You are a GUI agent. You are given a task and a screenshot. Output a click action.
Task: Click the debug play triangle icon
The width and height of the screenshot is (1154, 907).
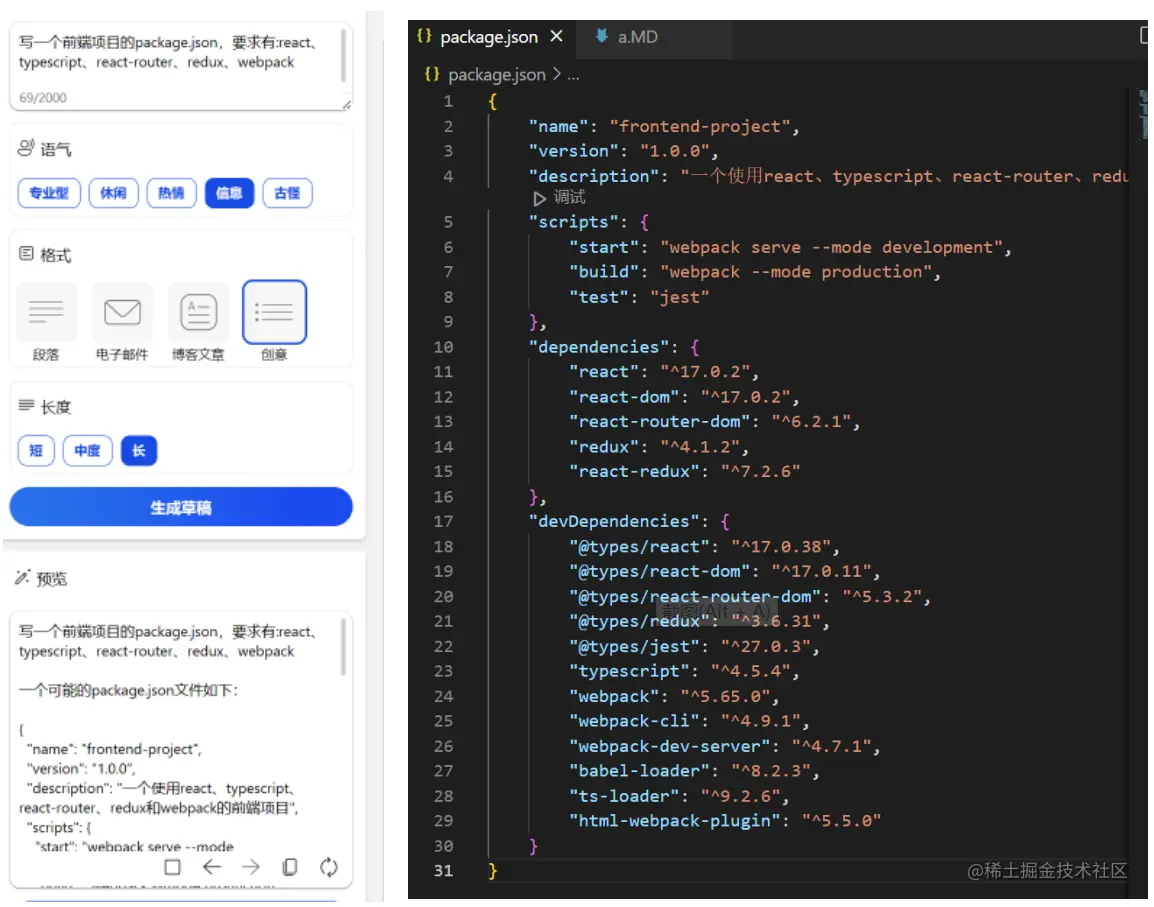click(x=539, y=198)
